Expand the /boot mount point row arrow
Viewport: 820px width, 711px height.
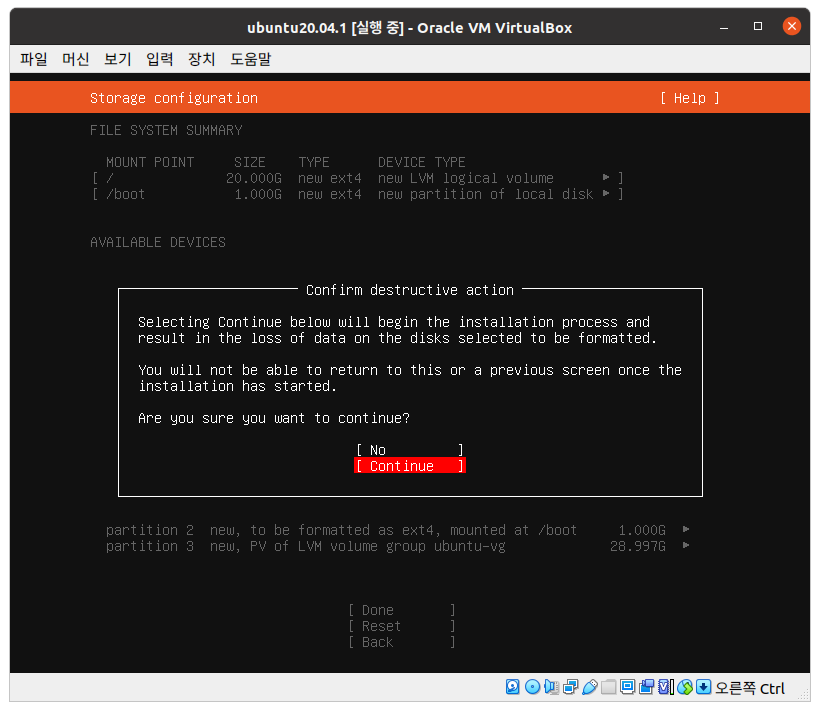(606, 193)
